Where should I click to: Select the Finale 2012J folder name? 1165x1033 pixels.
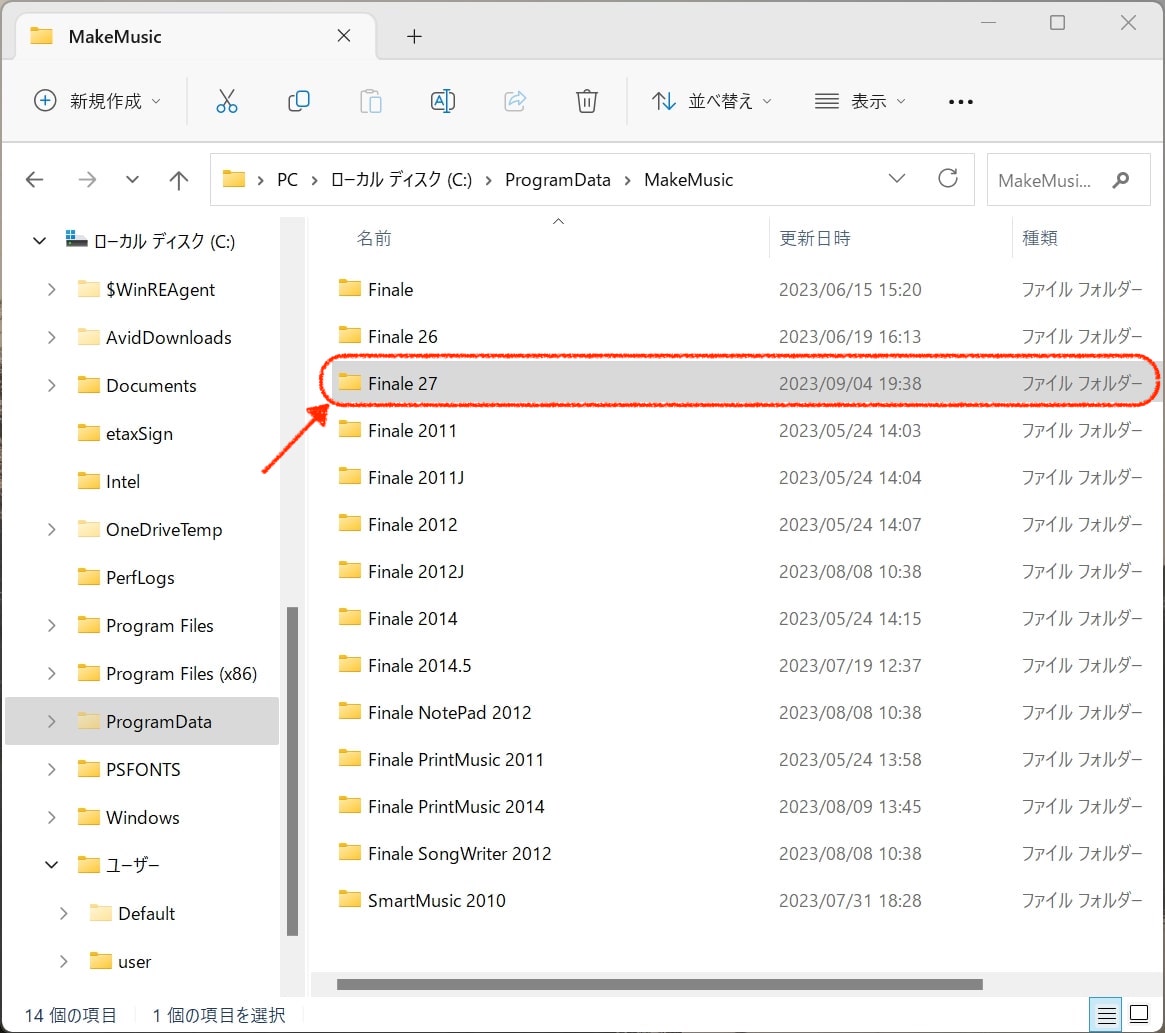[x=416, y=571]
